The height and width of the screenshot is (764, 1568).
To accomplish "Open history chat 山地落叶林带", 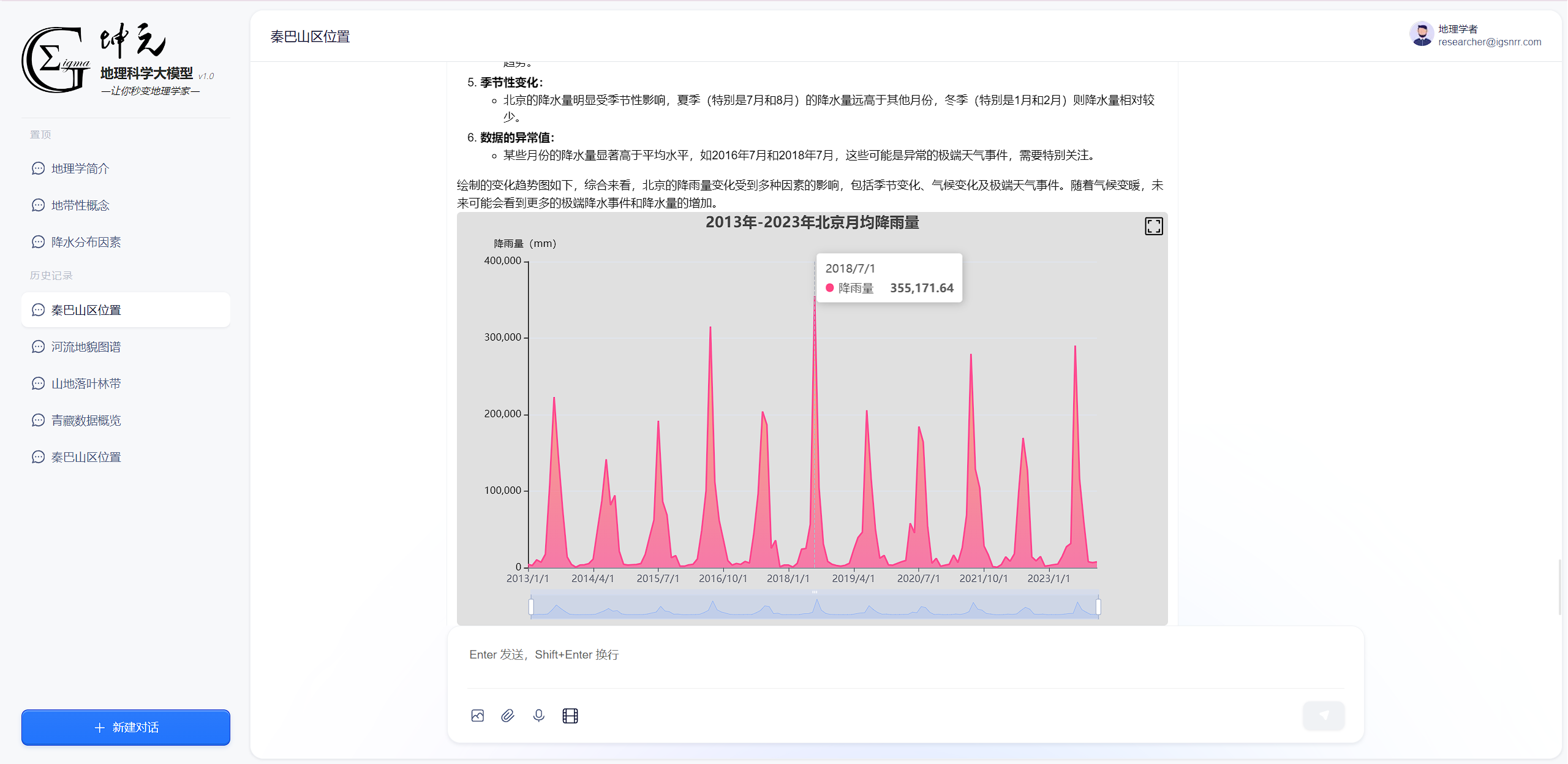I will [x=86, y=384].
